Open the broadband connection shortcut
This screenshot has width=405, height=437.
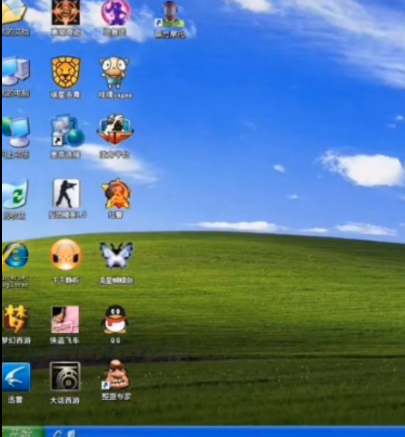pos(67,131)
